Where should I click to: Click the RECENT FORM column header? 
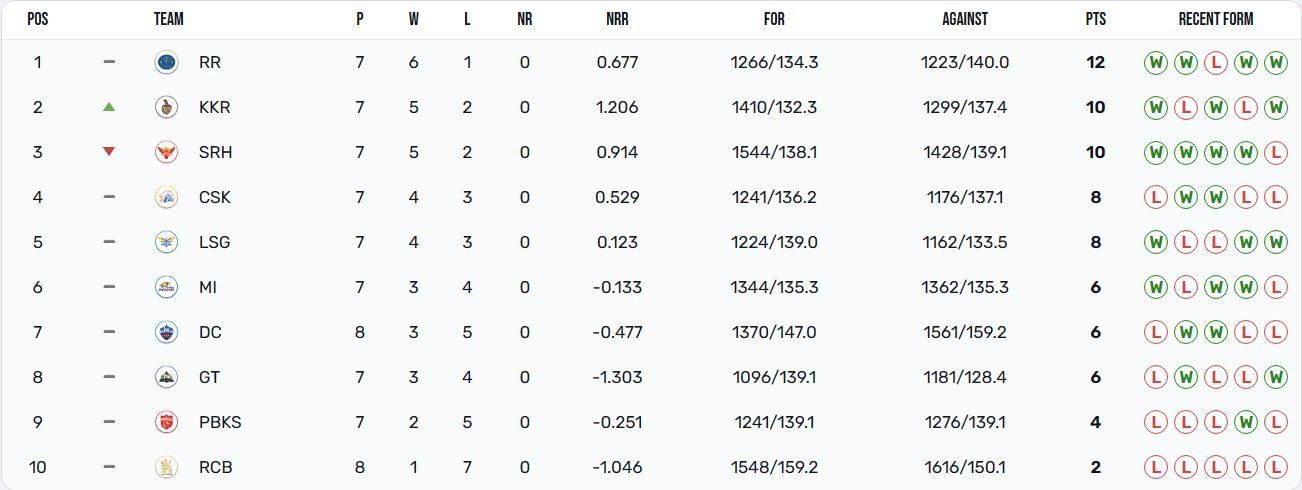coord(1215,19)
